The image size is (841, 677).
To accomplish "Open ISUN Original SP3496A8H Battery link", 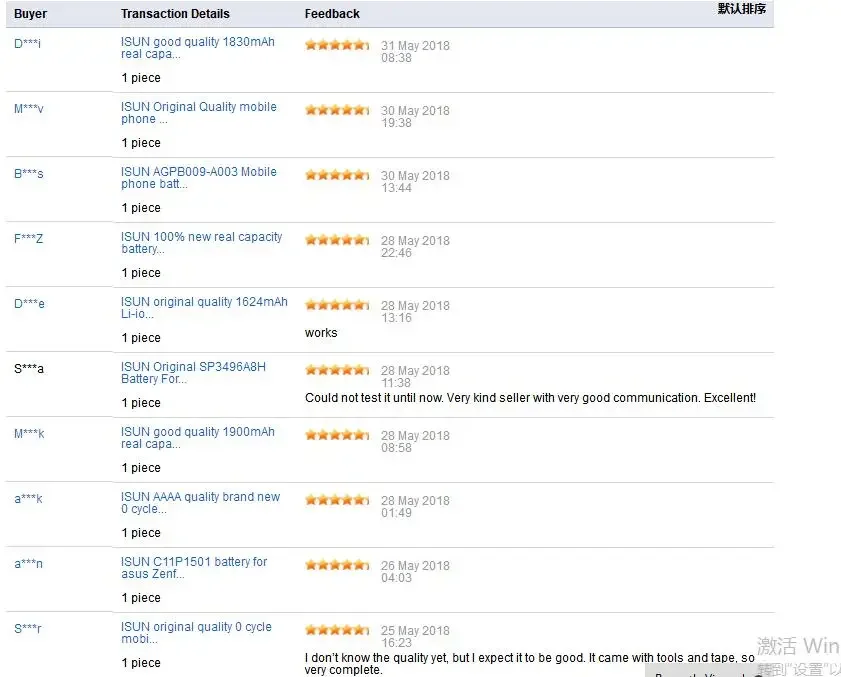I will click(x=193, y=372).
